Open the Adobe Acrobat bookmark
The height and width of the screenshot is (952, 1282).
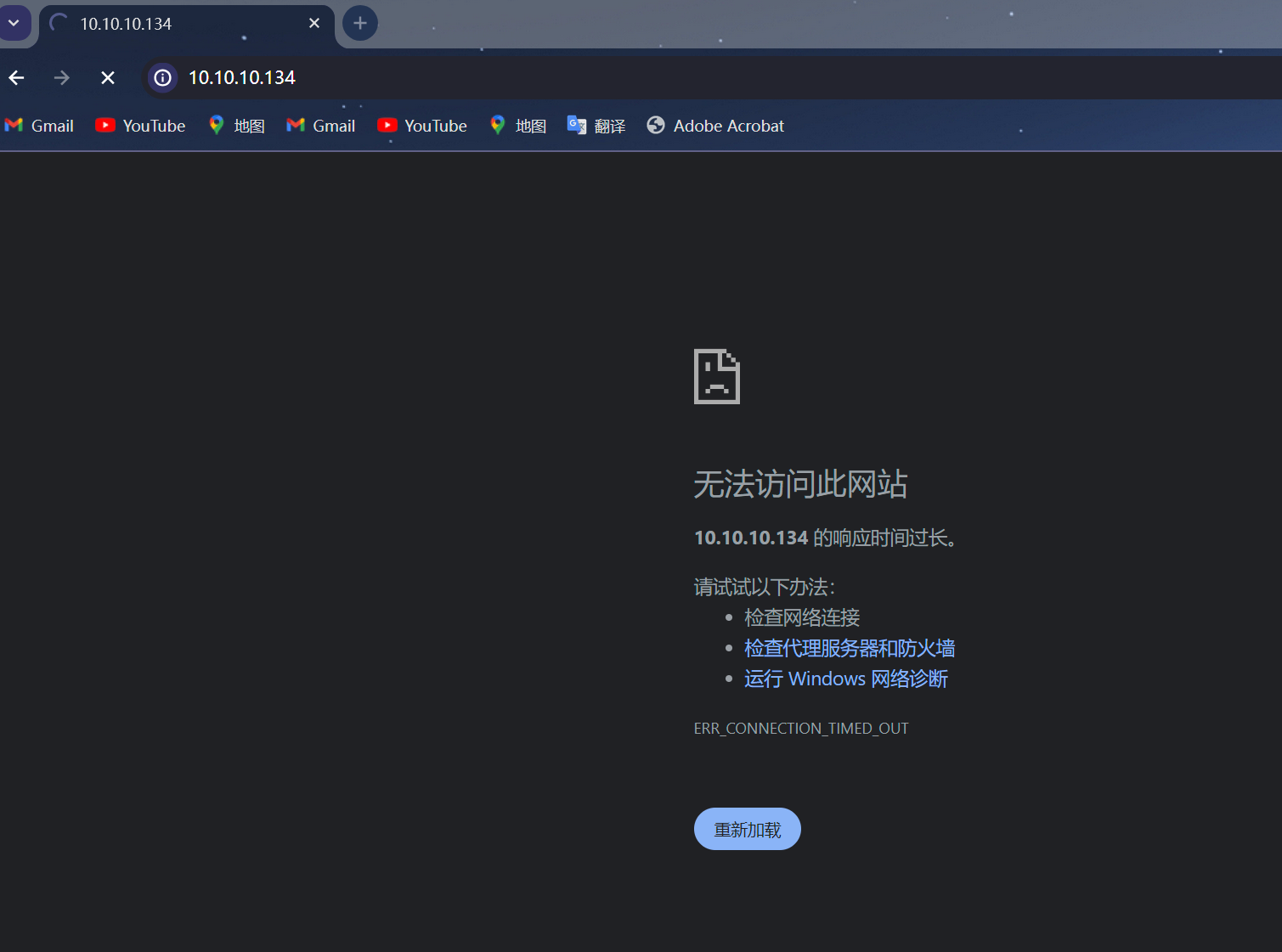(715, 126)
